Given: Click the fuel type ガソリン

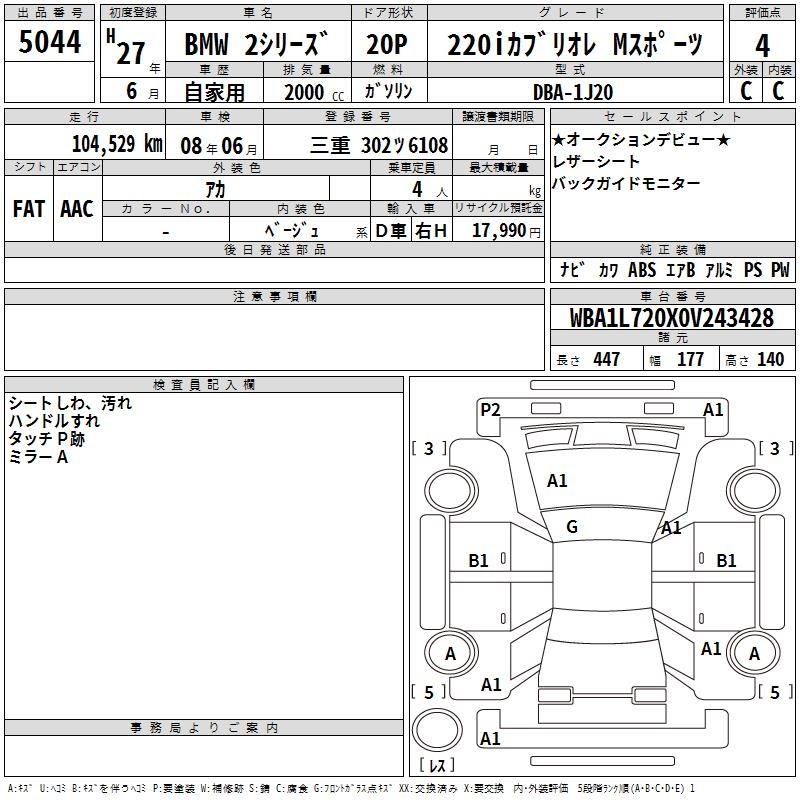Looking at the screenshot, I should 388,91.
